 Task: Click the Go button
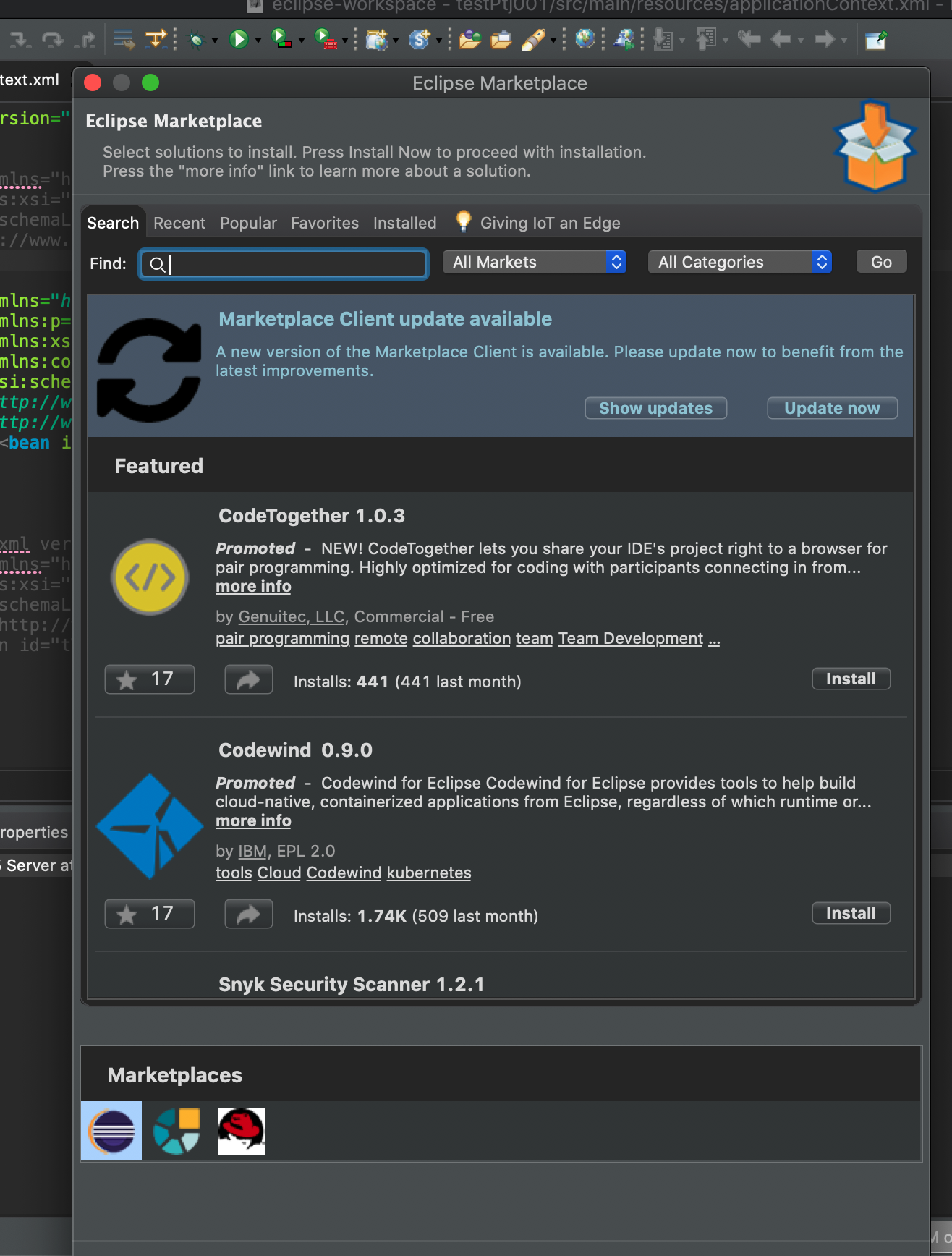pos(881,262)
